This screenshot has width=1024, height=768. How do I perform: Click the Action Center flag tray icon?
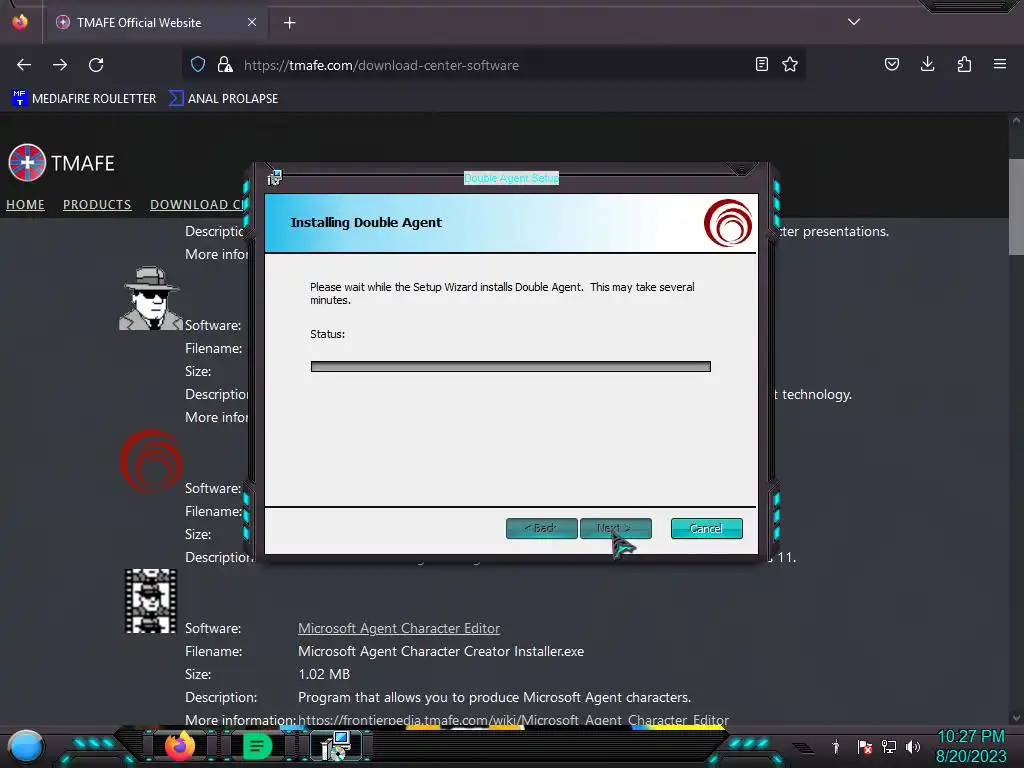[x=865, y=747]
